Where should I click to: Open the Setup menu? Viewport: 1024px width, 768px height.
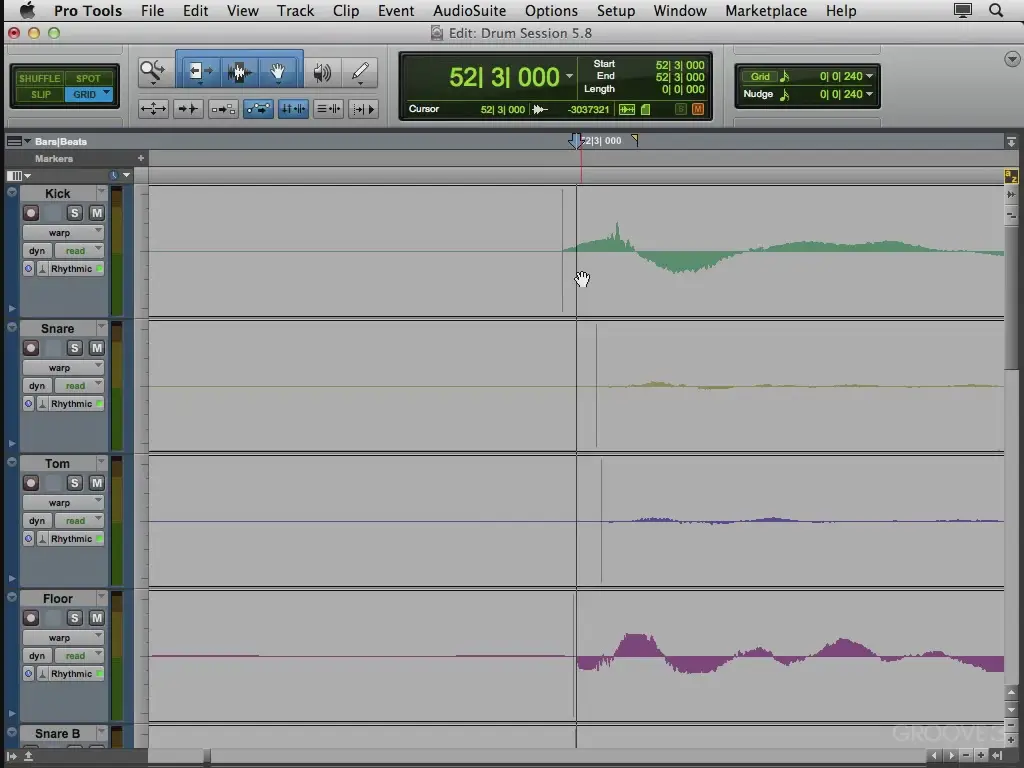click(616, 10)
